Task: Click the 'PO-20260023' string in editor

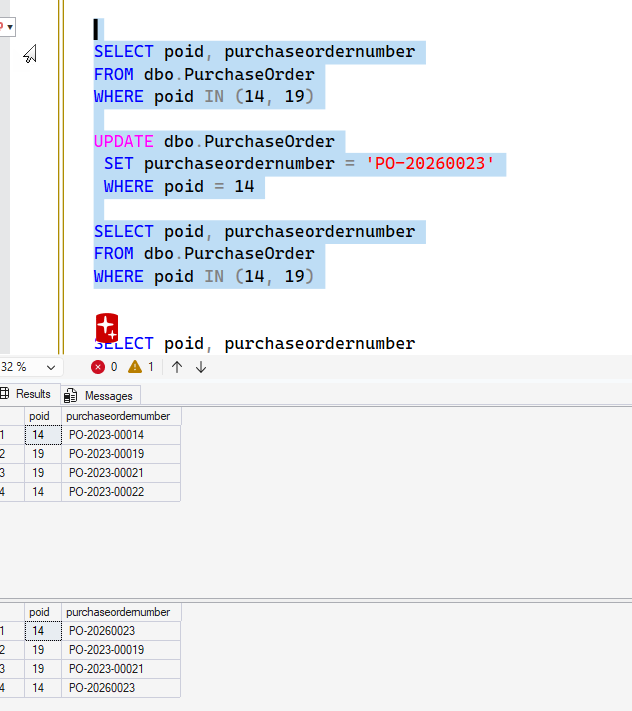Action: pyautogui.click(x=432, y=163)
